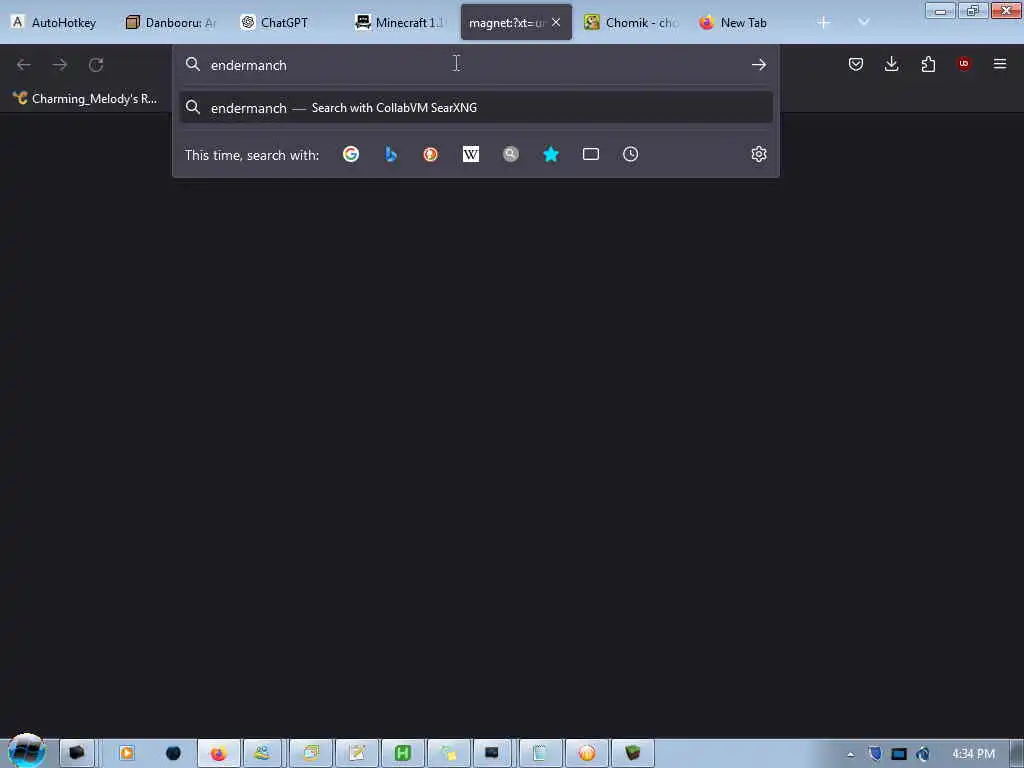Screen dimensions: 1024x768
Task: Open the Minecraft grass block taskbar icon
Action: (x=632, y=754)
